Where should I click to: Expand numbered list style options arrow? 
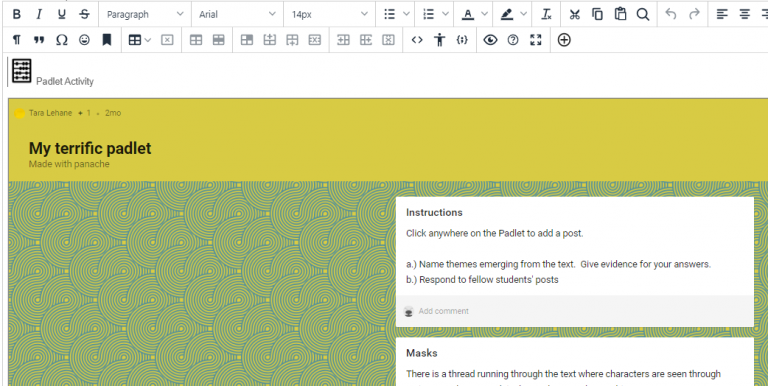tap(445, 14)
